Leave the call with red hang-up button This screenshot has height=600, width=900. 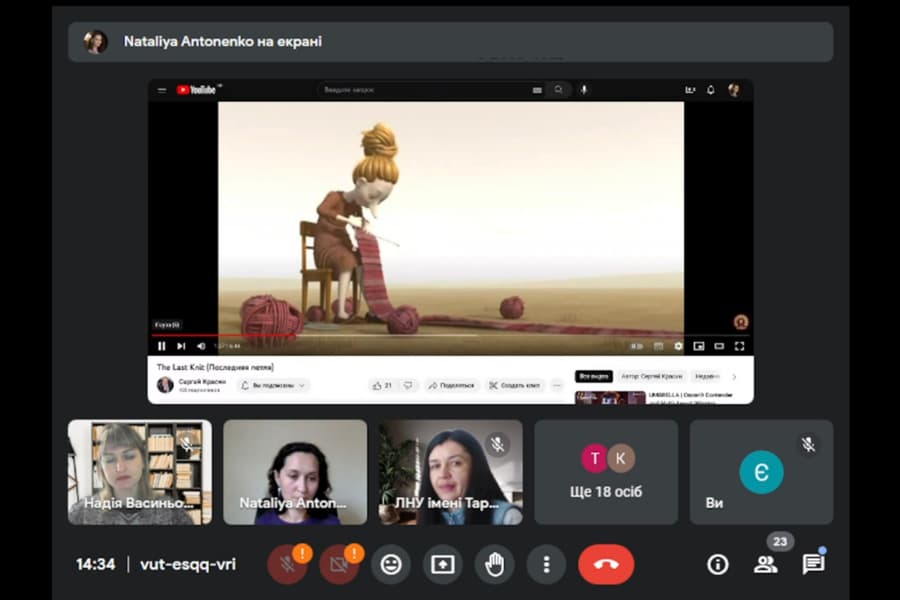point(606,564)
